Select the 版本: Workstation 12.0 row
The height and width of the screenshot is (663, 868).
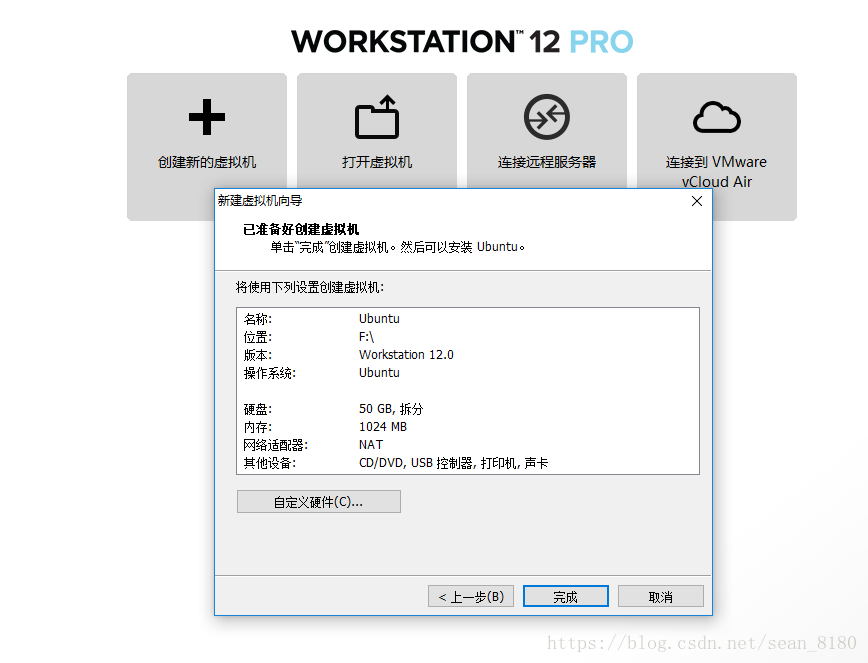(468, 355)
